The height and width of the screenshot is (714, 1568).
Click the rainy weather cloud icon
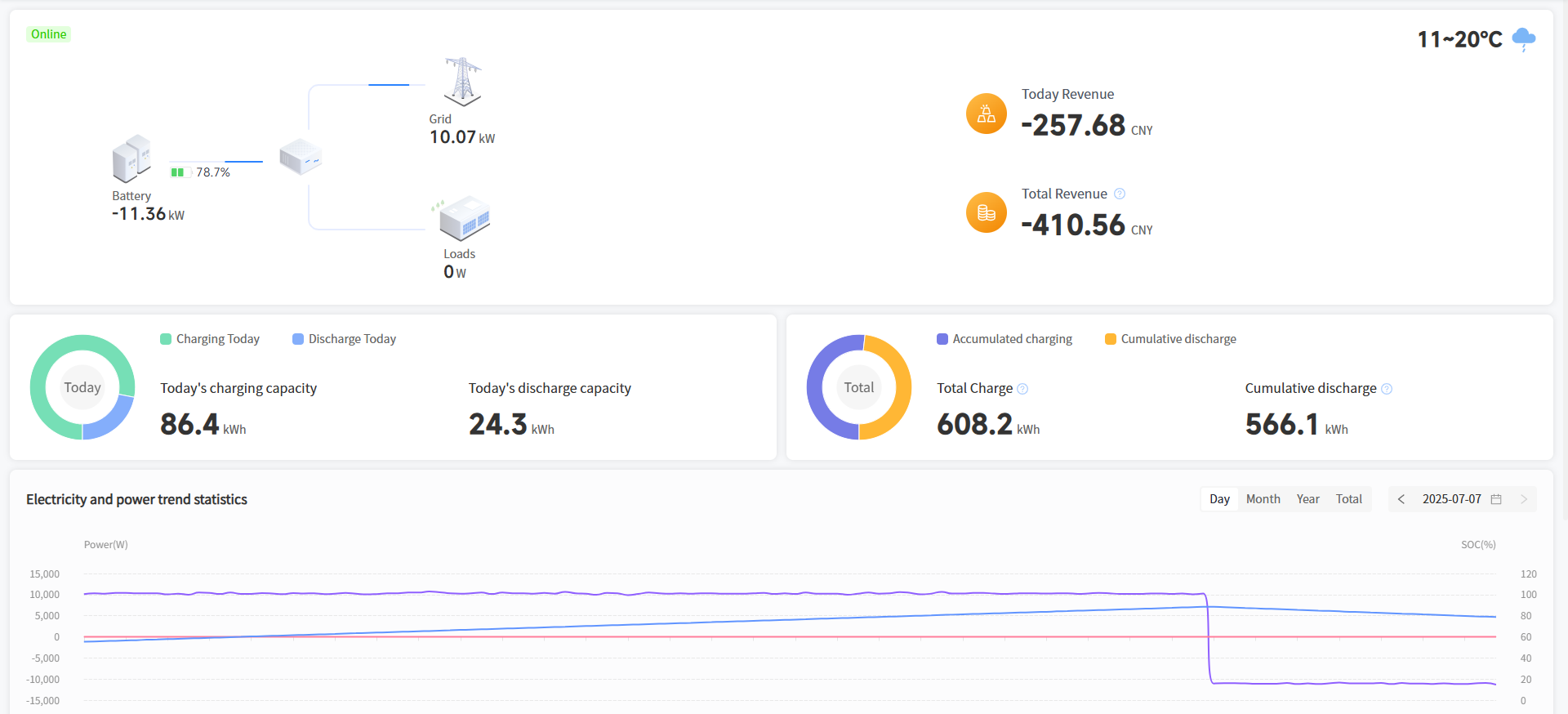[x=1523, y=38]
